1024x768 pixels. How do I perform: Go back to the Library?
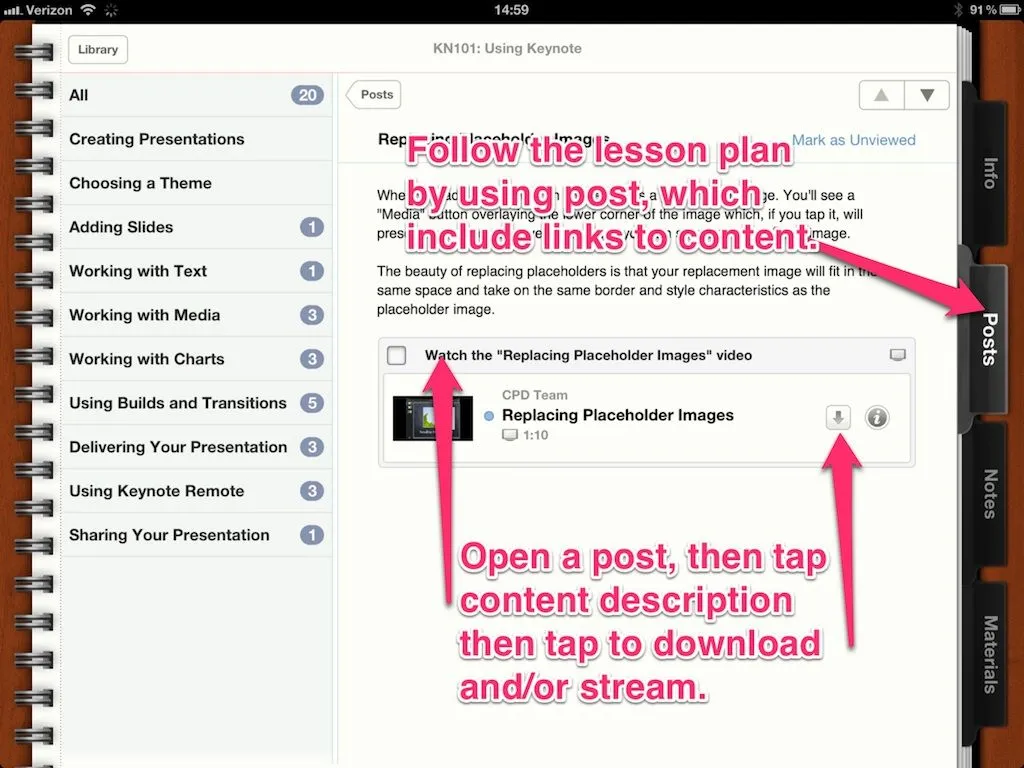tap(97, 49)
